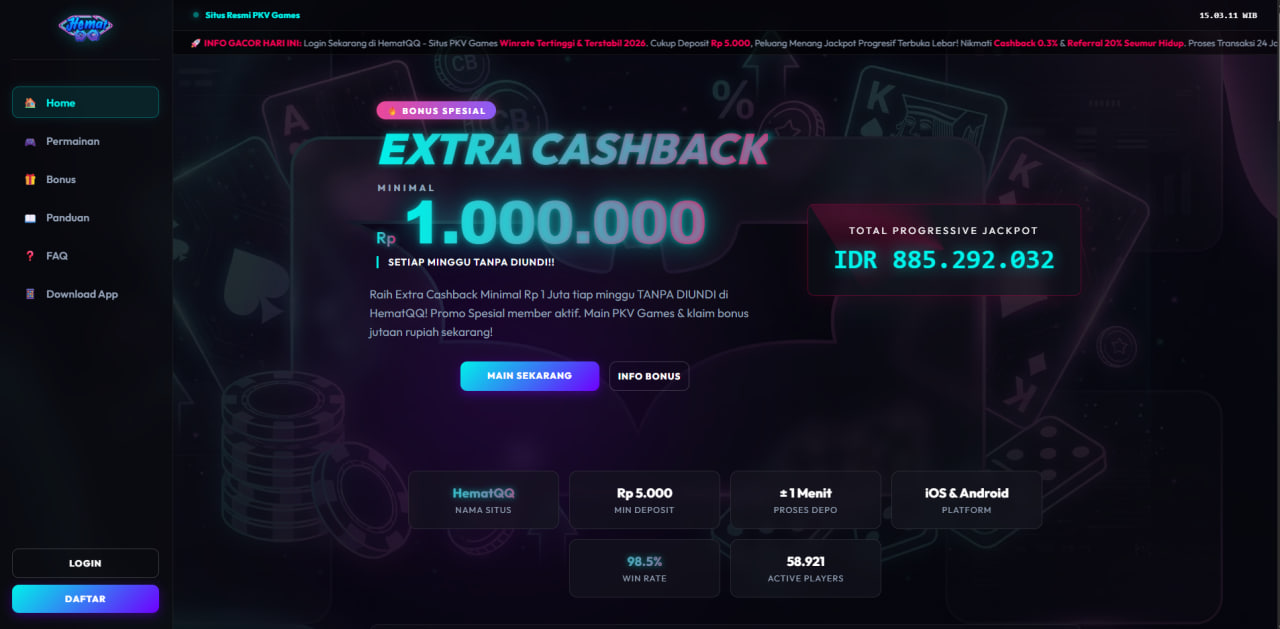Click the rocket icon in the info ticker
The height and width of the screenshot is (629, 1280).
pos(195,43)
